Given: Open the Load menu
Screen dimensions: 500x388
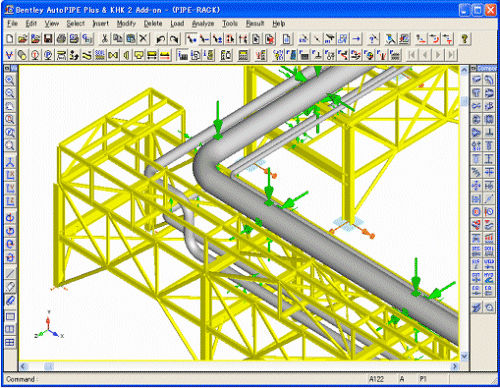Looking at the screenshot, I should [177, 24].
